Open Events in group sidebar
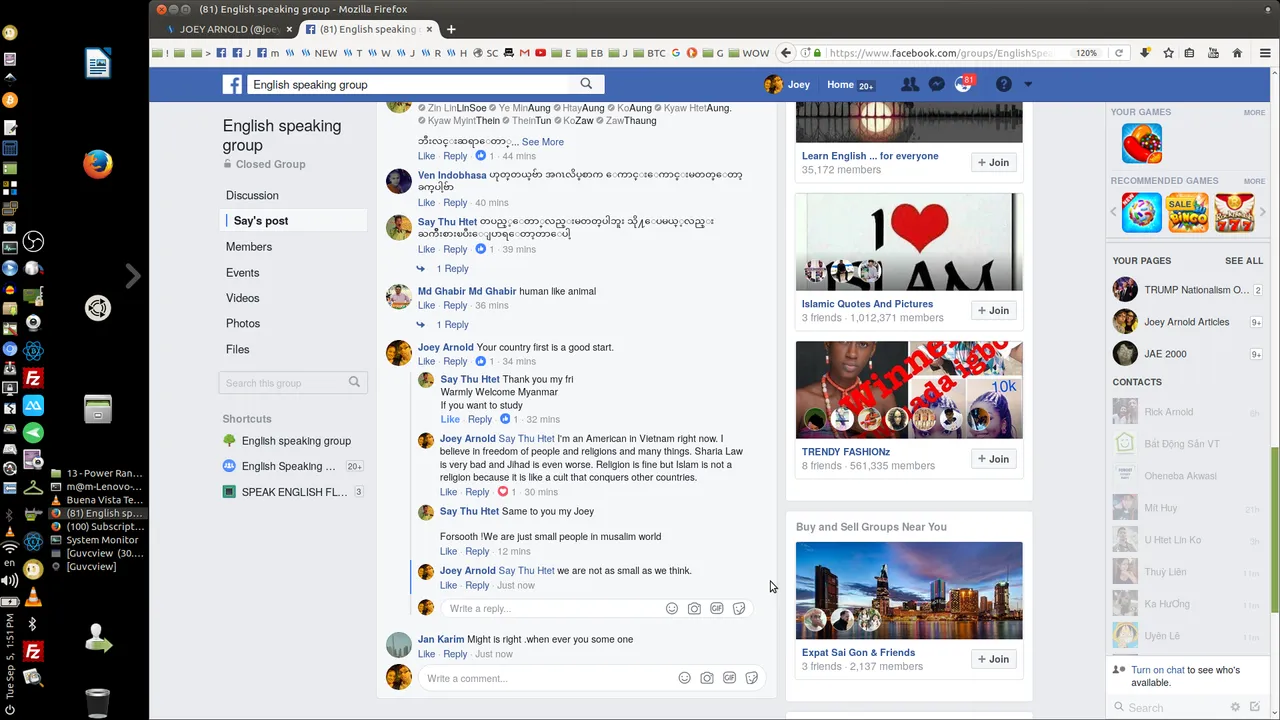This screenshot has height=720, width=1280. pos(242,273)
